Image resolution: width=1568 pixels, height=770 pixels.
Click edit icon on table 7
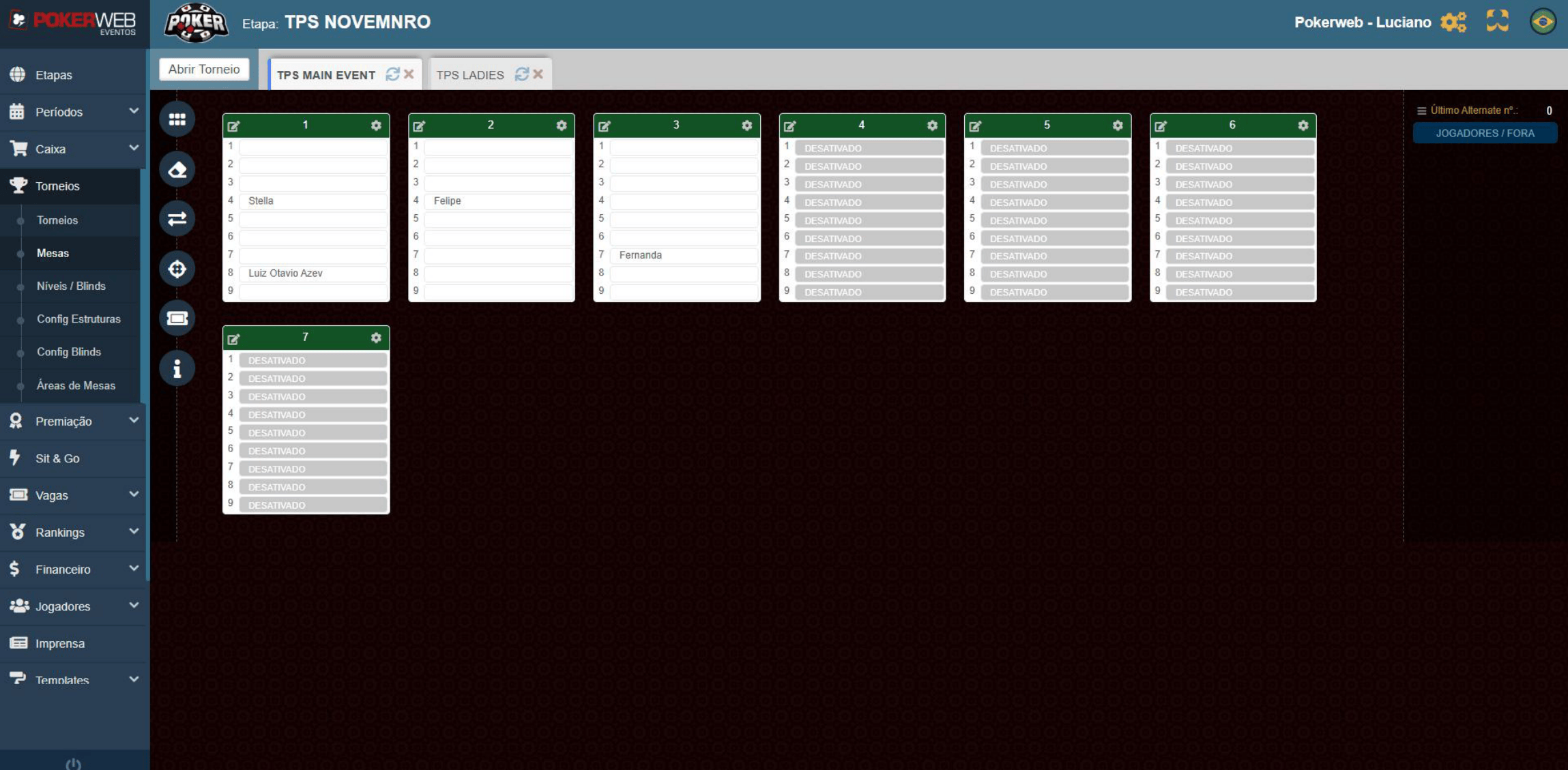(x=234, y=338)
